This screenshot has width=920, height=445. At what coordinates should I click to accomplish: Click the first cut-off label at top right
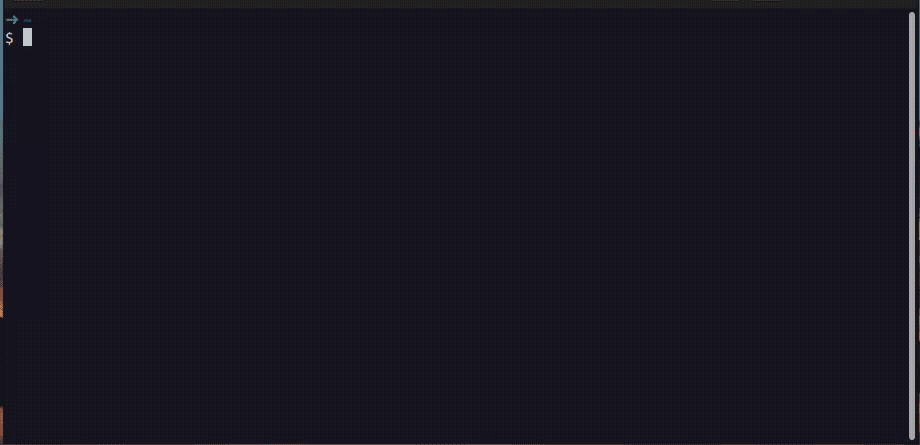[x=725, y=1]
